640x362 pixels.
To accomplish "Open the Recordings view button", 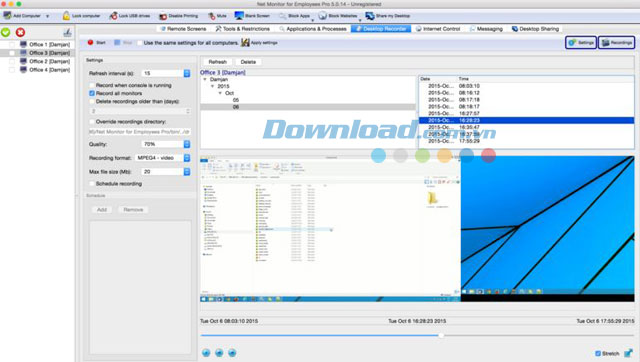I will [616, 42].
